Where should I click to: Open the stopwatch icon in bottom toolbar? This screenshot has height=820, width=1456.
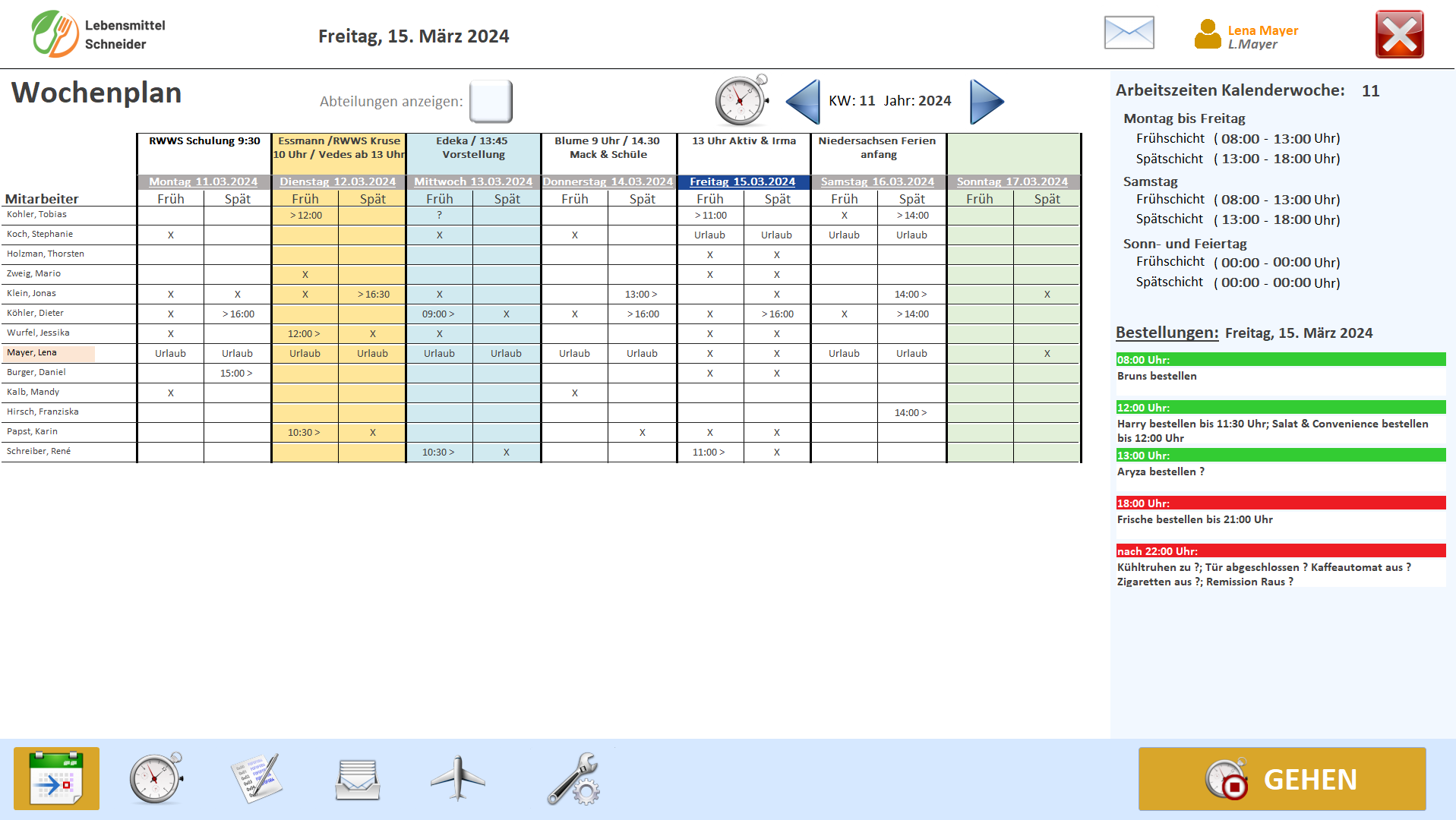156,778
